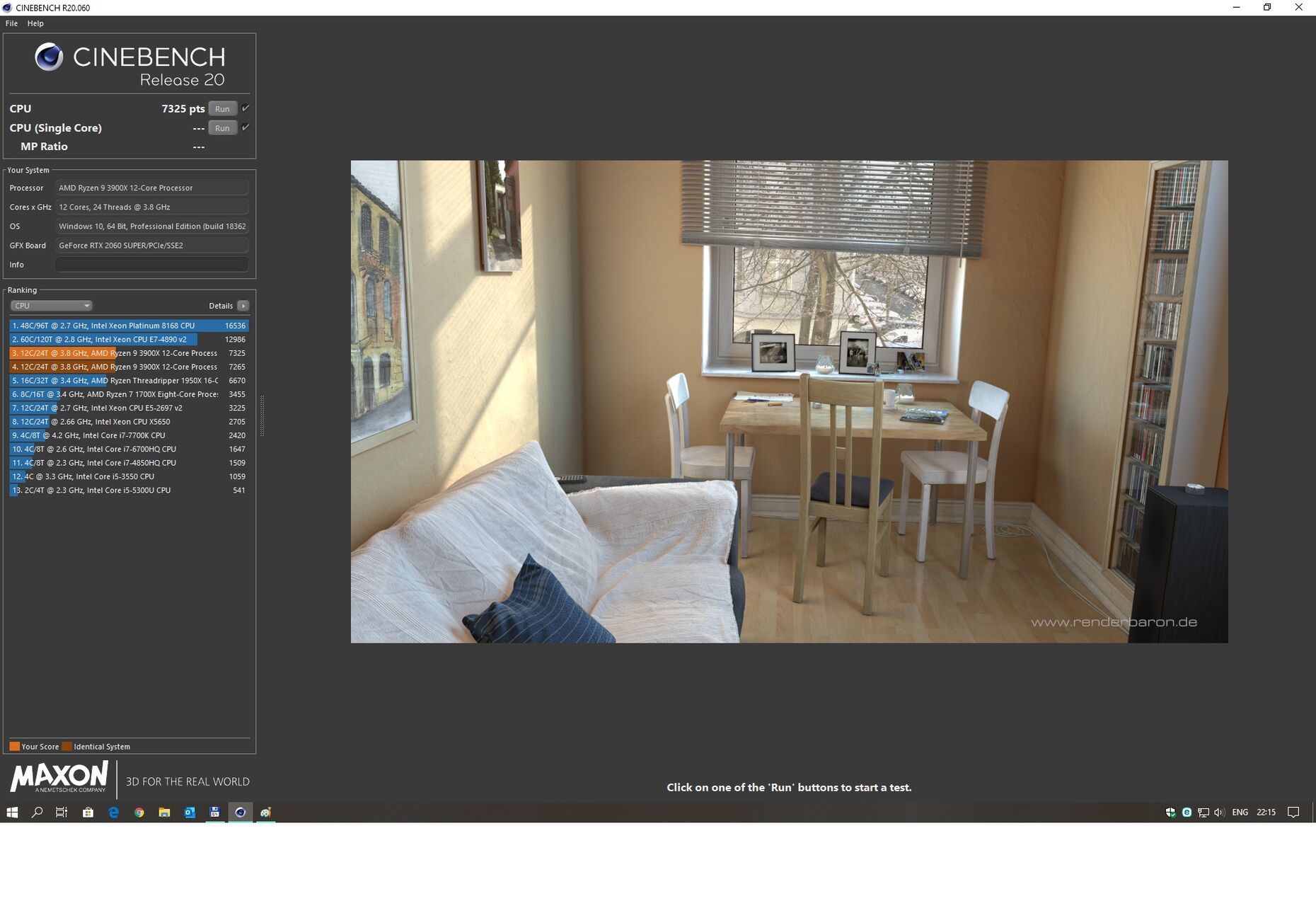Select the Xeon E7-4890 v2 ranking row
1316x918 pixels.
coord(129,340)
